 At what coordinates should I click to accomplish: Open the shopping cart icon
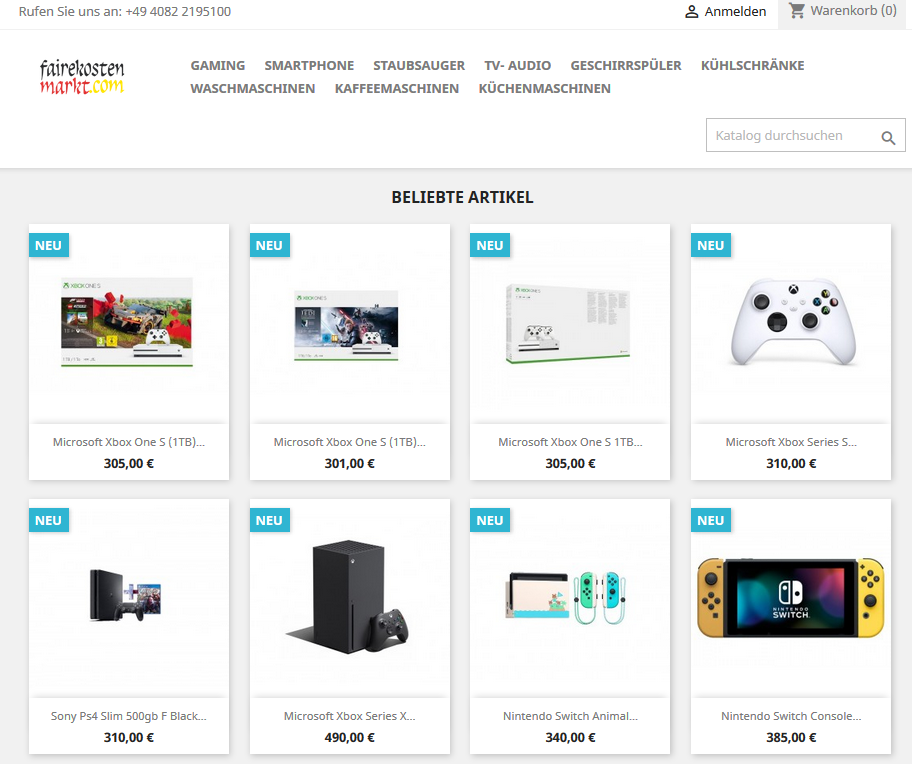click(x=796, y=10)
